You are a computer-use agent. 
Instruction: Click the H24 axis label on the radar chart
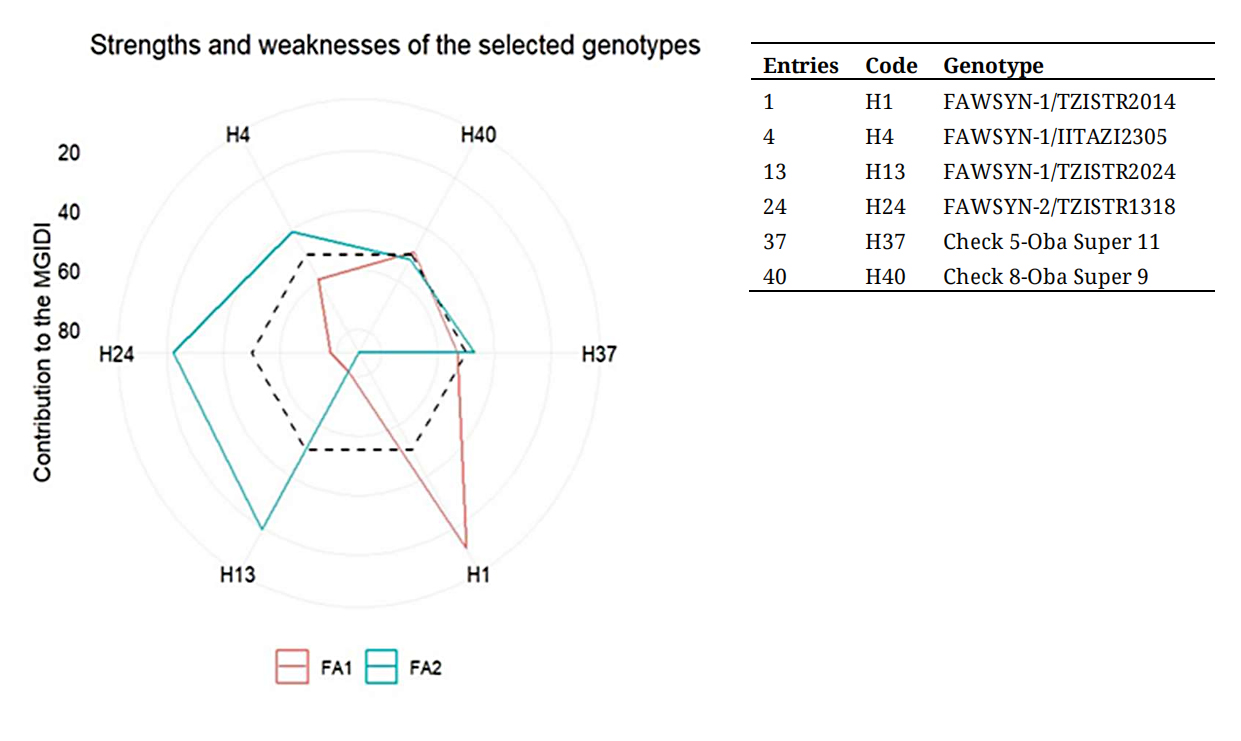point(118,354)
